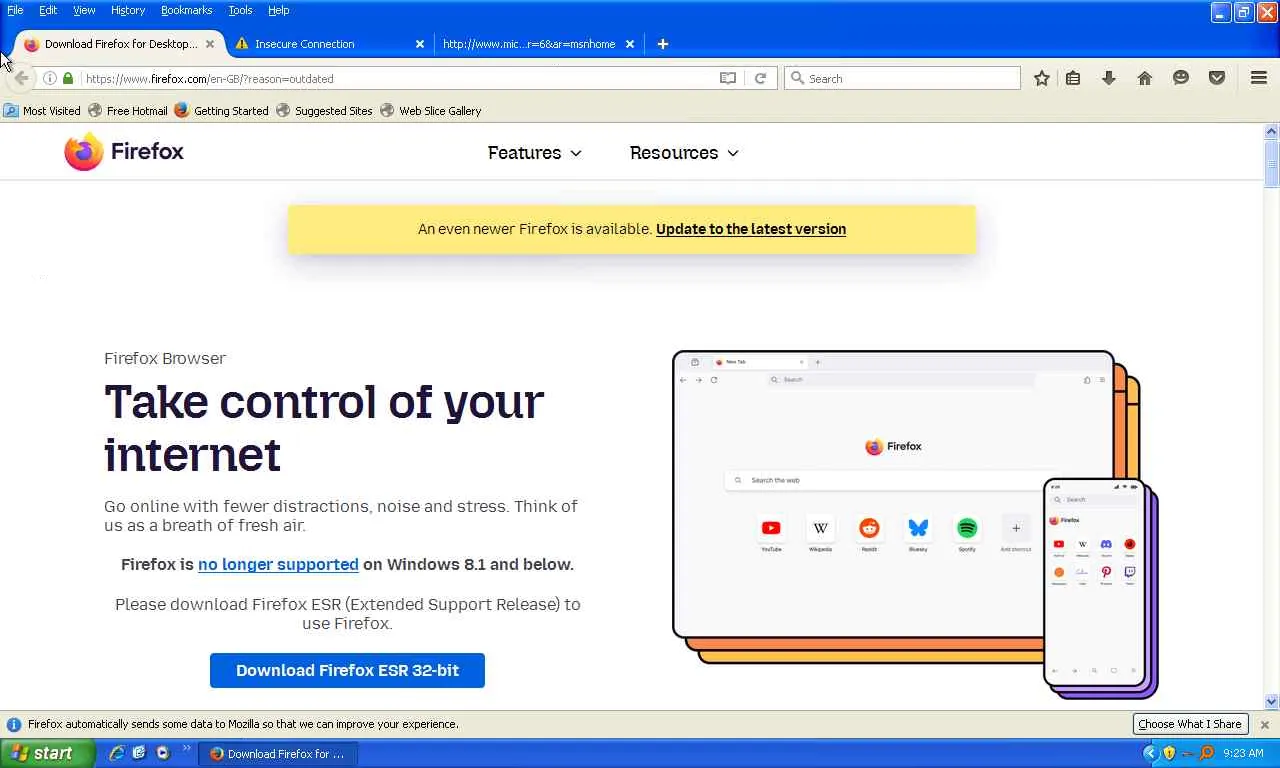Launch Internet Explorer from Quick Launch
Screen dimensions: 1280x768
tap(116, 753)
